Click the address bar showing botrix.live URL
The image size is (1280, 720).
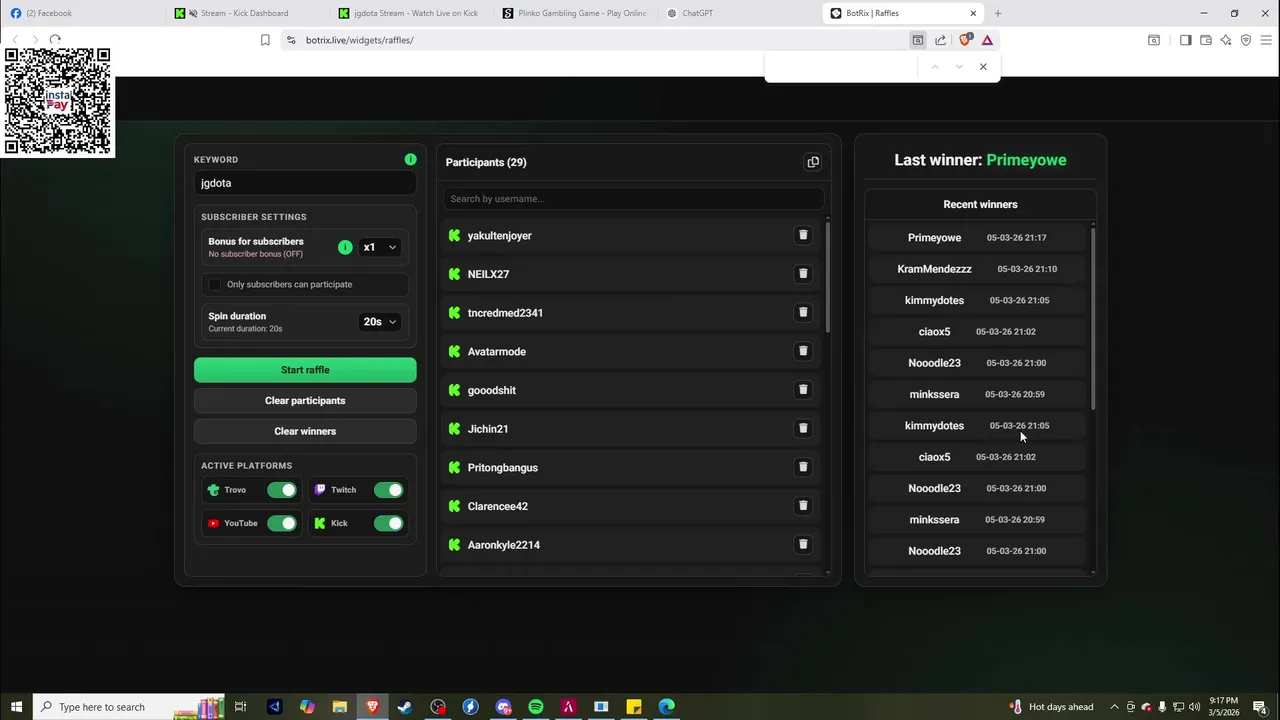595,40
